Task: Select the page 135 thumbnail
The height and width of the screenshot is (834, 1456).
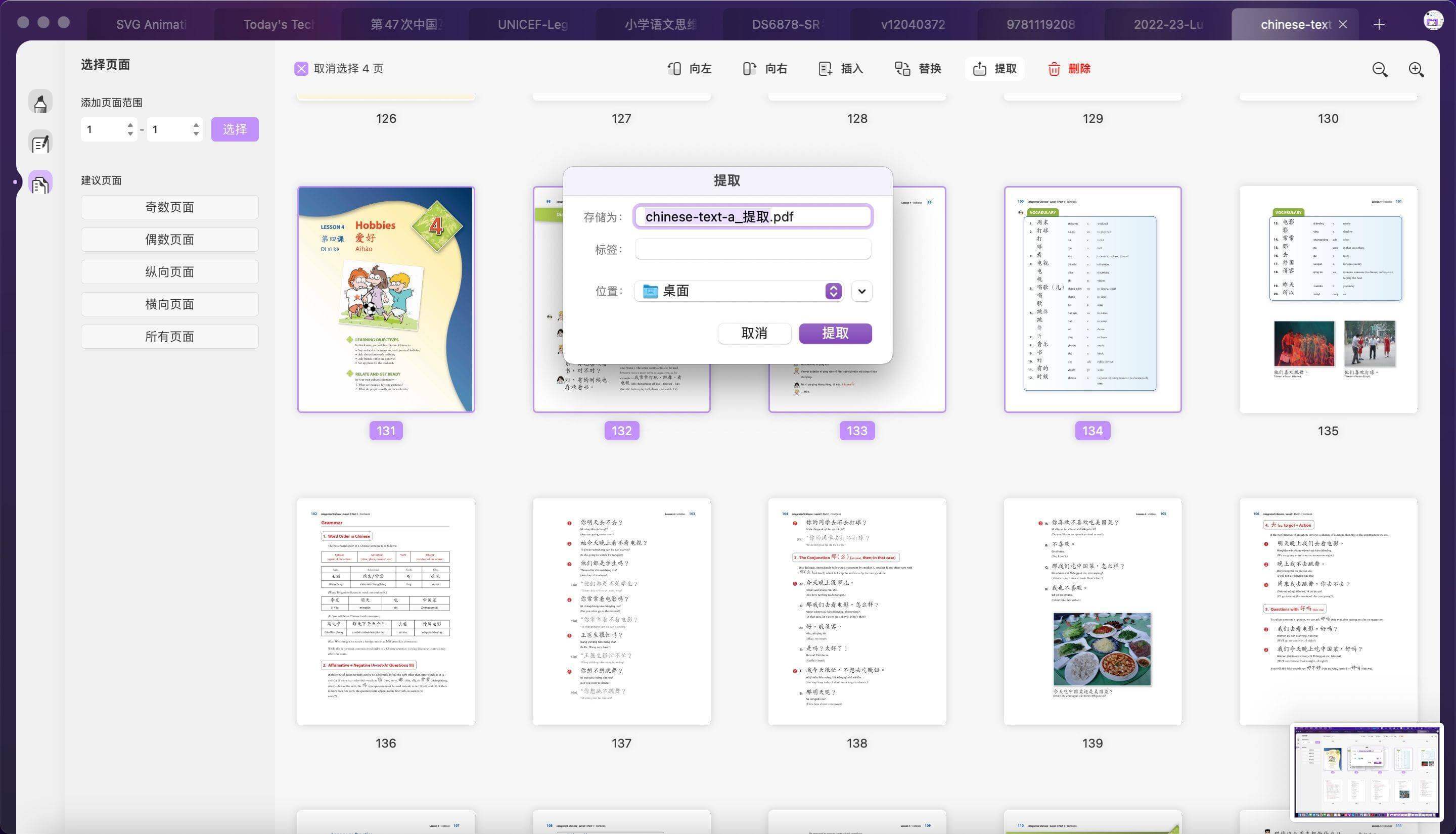Action: pyautogui.click(x=1328, y=299)
